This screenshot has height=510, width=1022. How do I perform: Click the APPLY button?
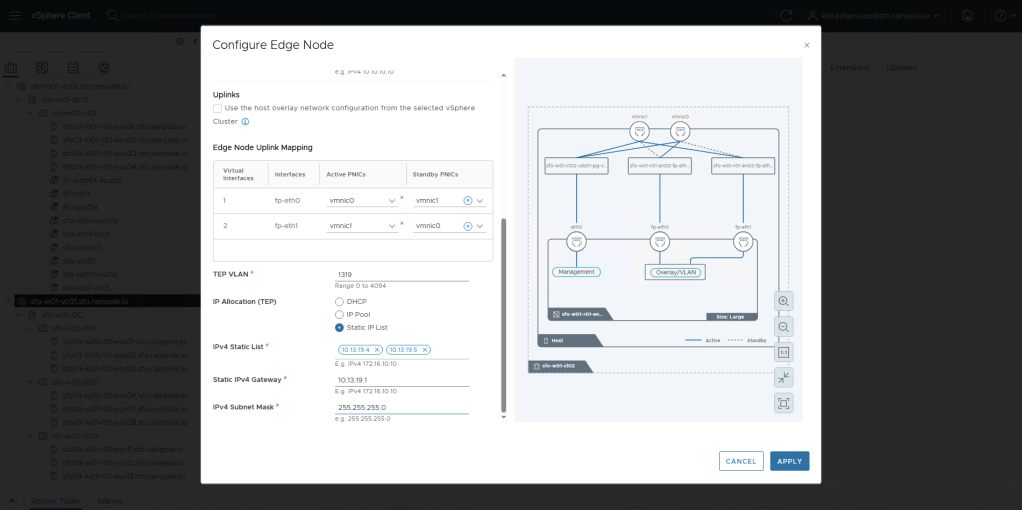click(789, 461)
